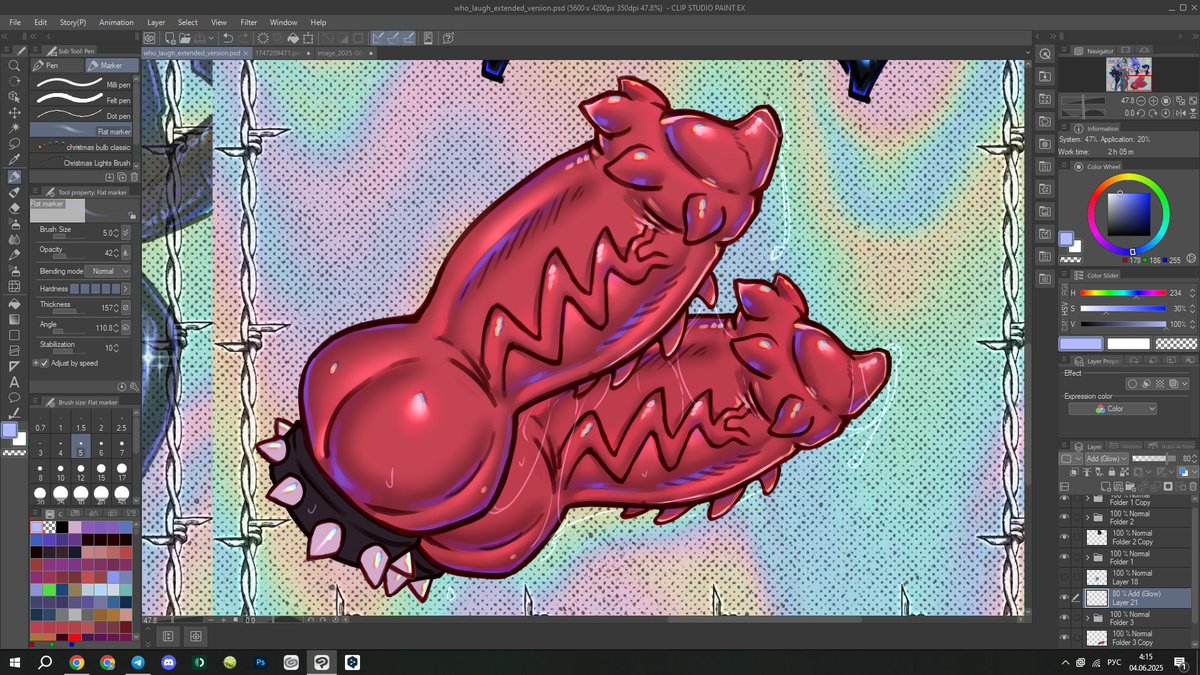Toggle Adjust by speed checkbox

[x=44, y=363]
